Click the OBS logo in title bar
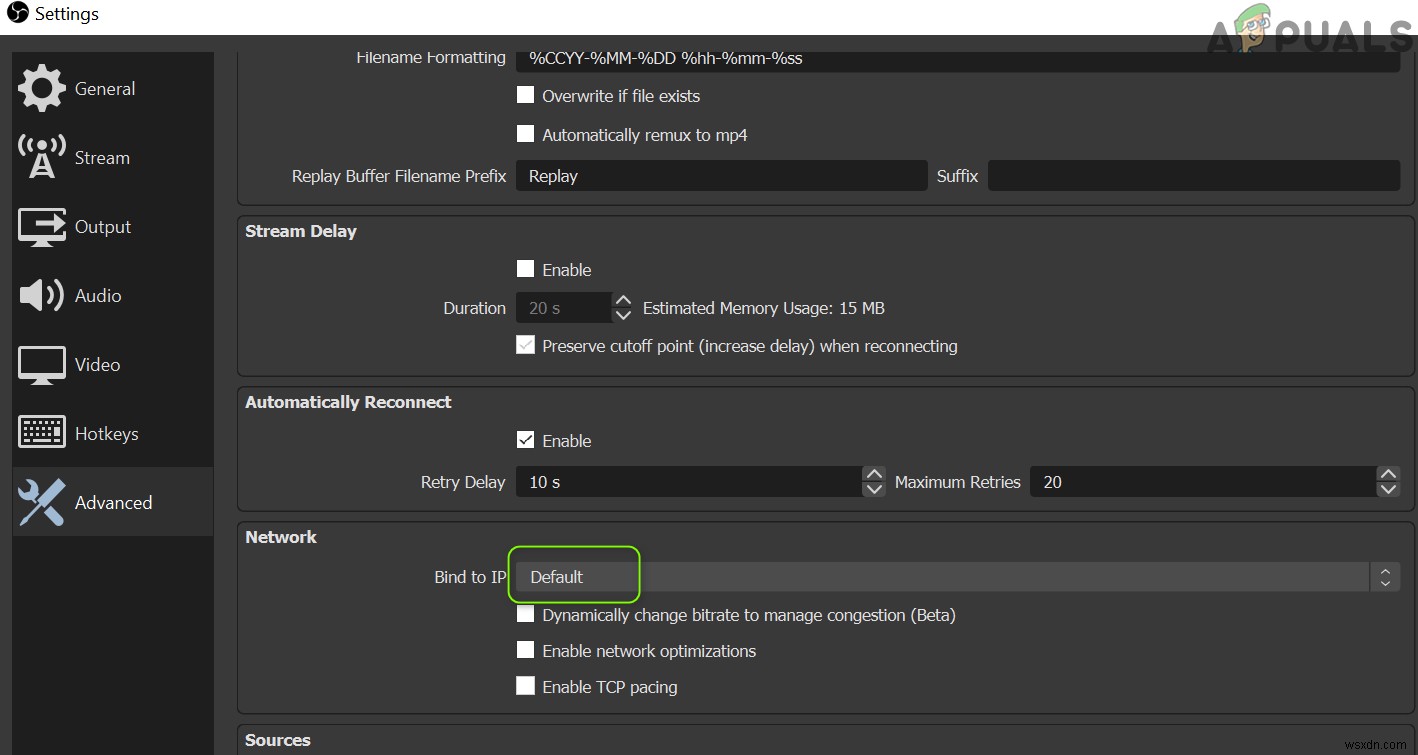 click(x=17, y=14)
